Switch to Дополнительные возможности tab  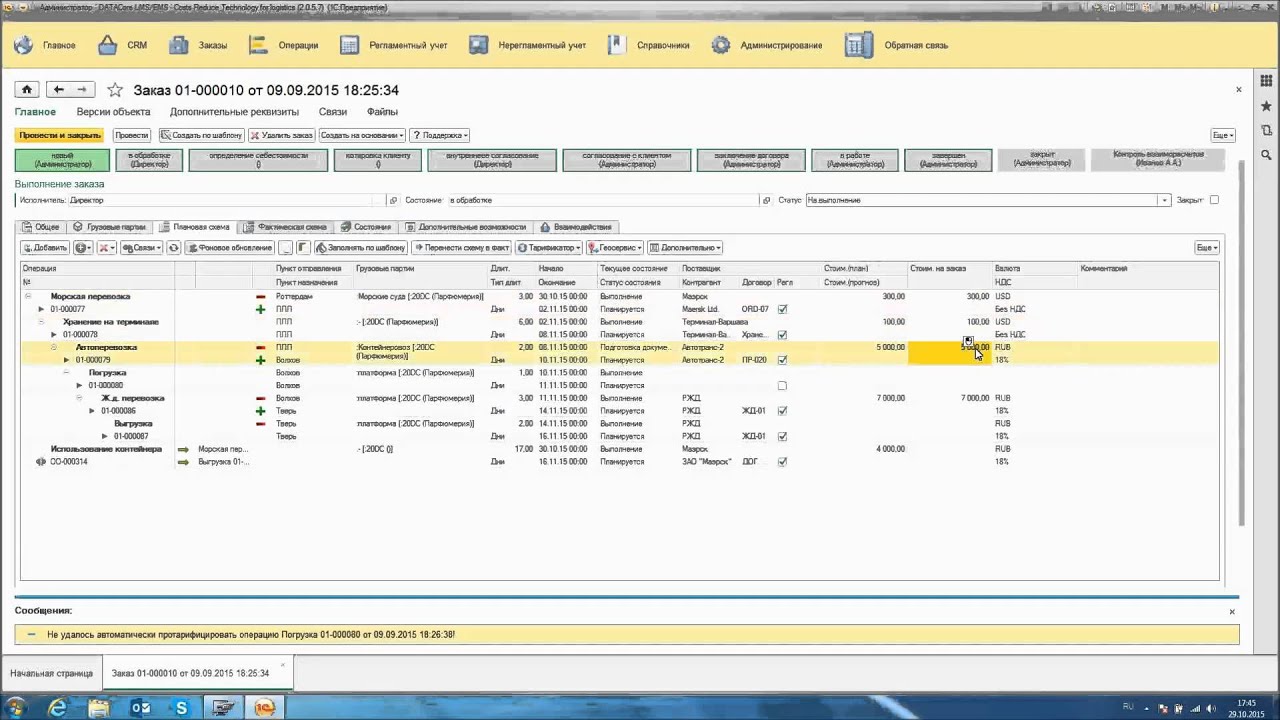466,227
